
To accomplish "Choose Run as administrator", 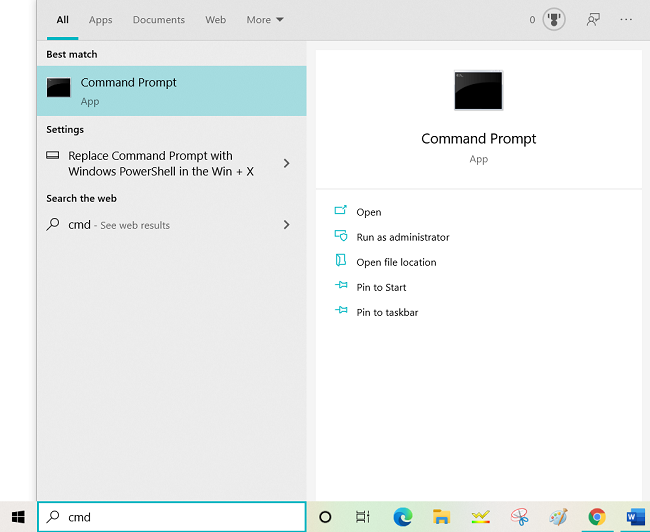I will (x=403, y=237).
